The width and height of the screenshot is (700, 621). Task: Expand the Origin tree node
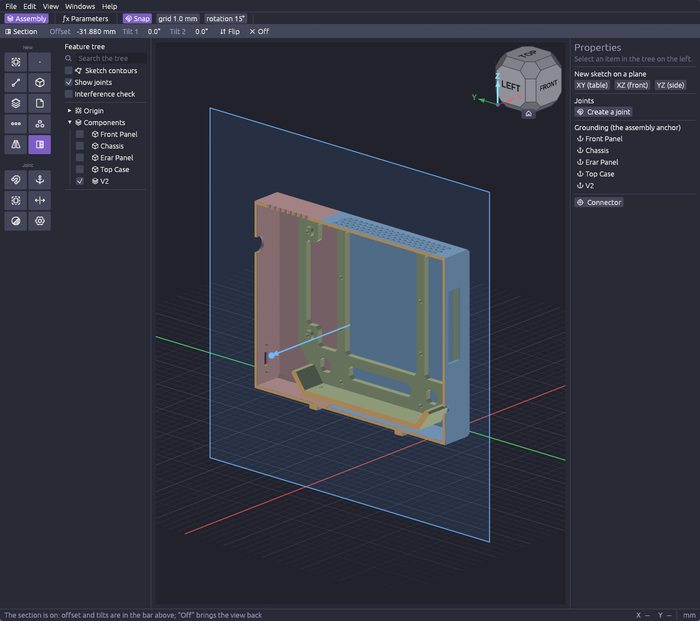click(69, 111)
